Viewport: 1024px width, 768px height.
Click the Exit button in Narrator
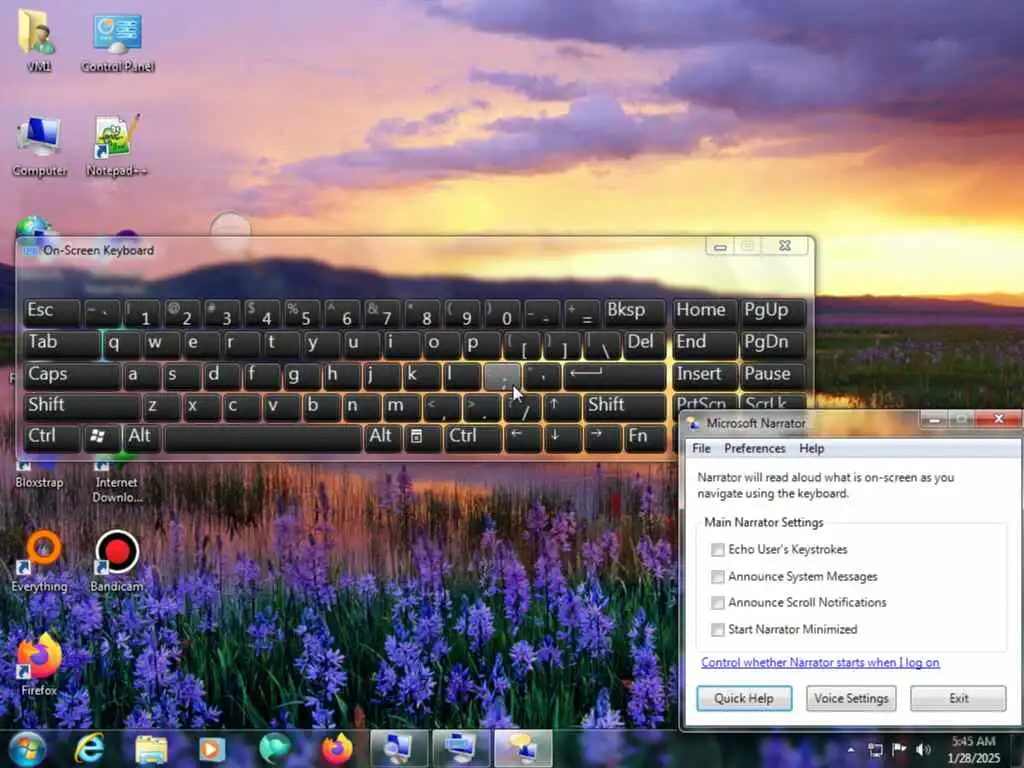(x=958, y=698)
